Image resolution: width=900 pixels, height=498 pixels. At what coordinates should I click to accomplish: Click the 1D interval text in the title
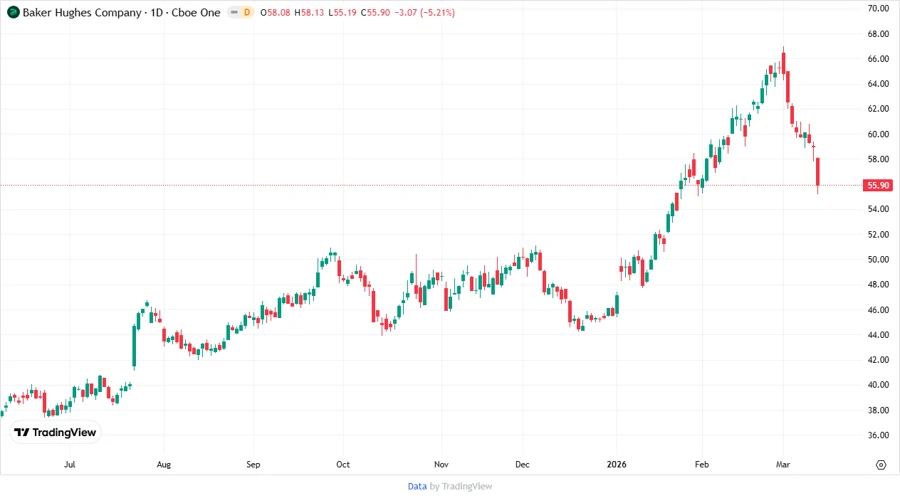point(157,13)
